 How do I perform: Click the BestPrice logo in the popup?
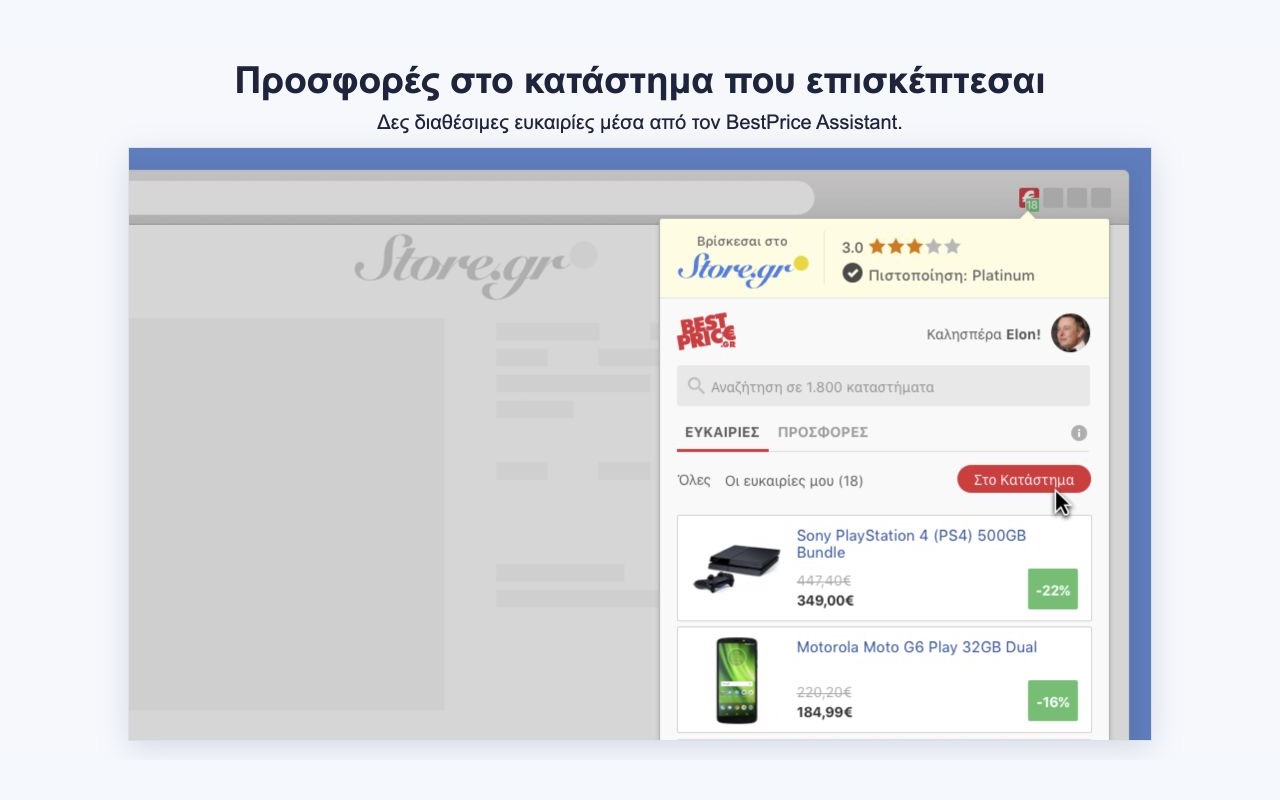point(707,333)
